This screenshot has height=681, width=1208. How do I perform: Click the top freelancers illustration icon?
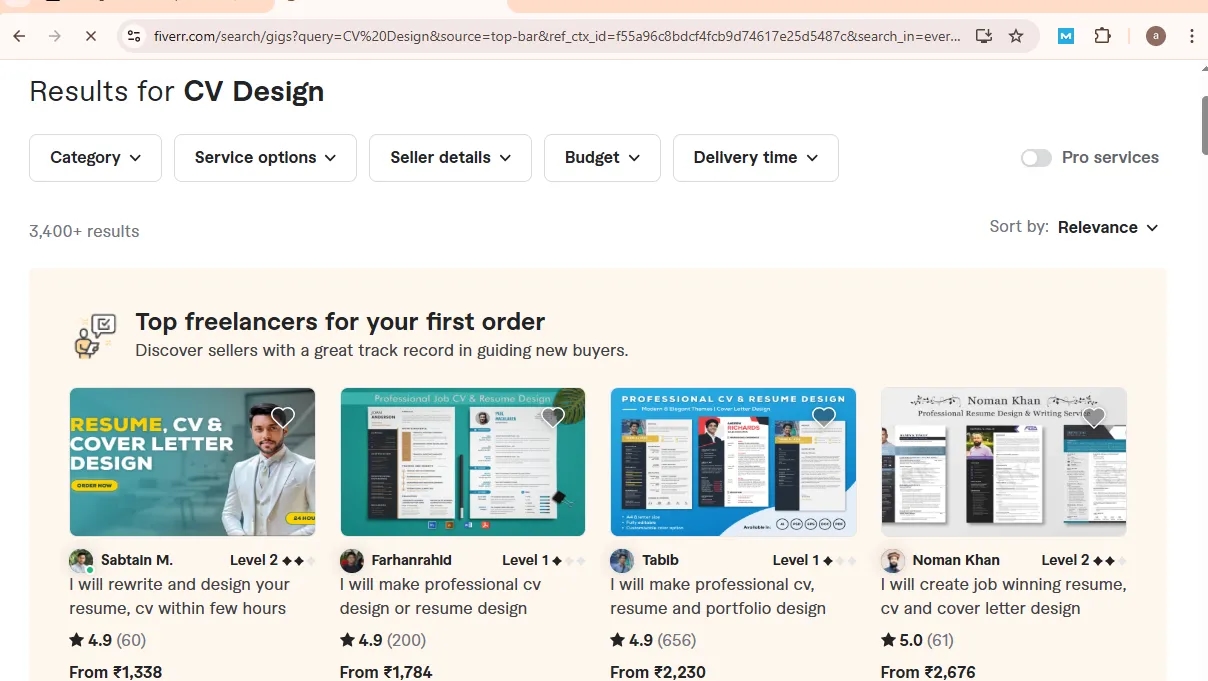tap(96, 336)
